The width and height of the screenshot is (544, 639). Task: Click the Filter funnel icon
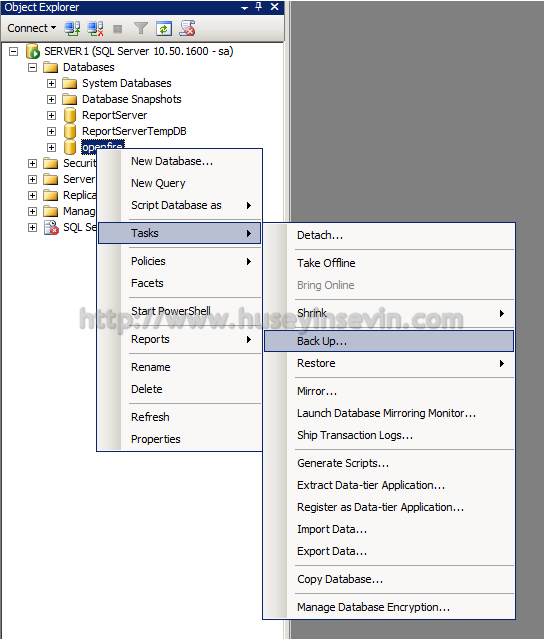pyautogui.click(x=141, y=29)
